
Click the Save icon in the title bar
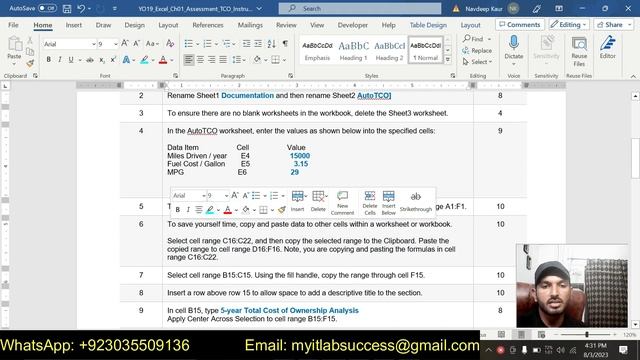pos(67,9)
